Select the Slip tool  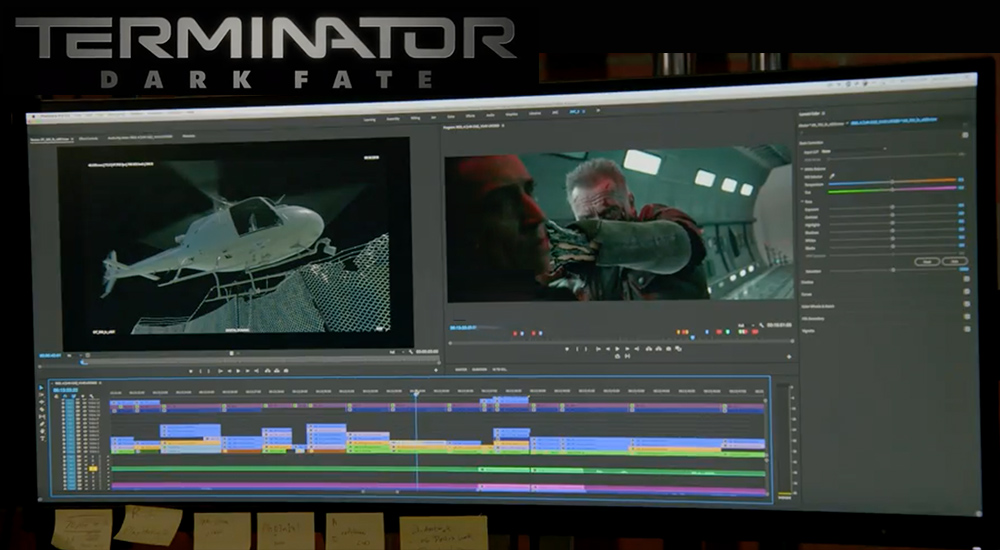pyautogui.click(x=42, y=416)
